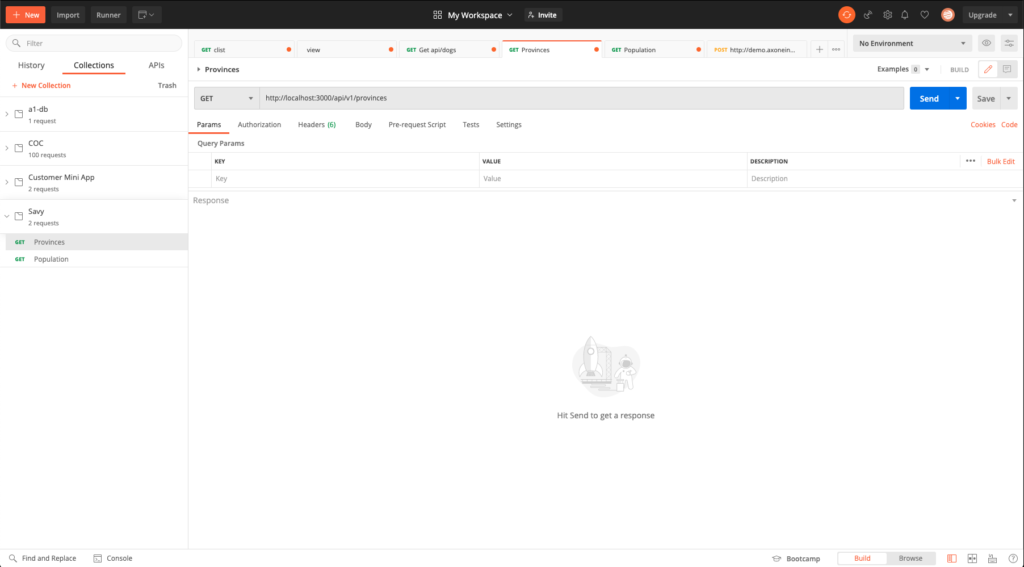
Task: Open the No Environment dropdown
Action: tap(912, 44)
